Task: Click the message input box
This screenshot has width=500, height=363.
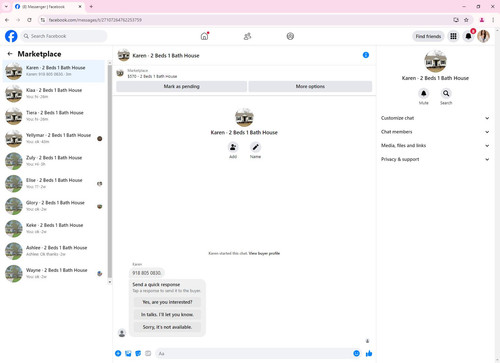Action: tap(255, 353)
